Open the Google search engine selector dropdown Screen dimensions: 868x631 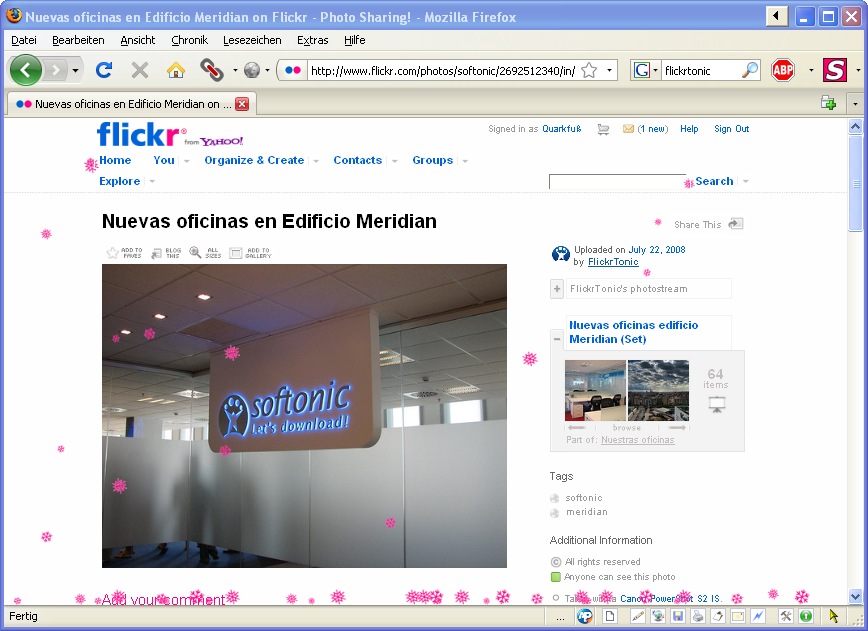tap(655, 70)
